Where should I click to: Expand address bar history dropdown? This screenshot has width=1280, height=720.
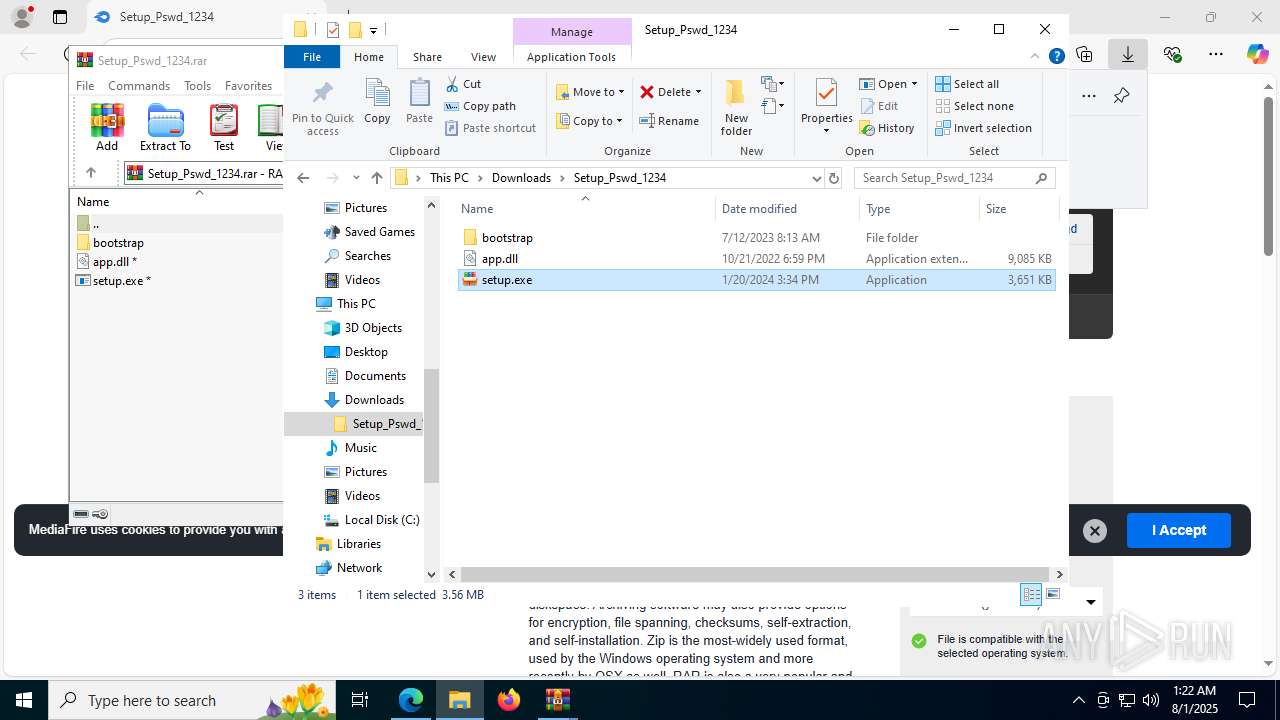point(816,178)
